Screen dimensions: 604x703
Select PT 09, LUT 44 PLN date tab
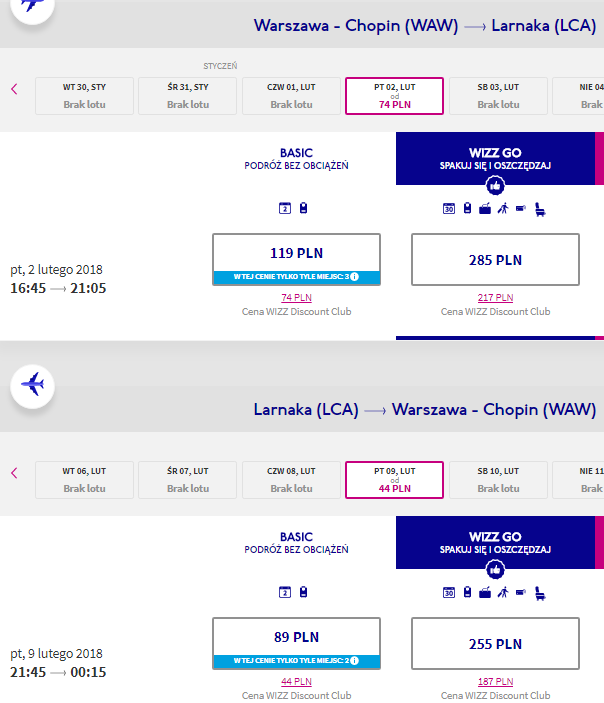[x=394, y=480]
